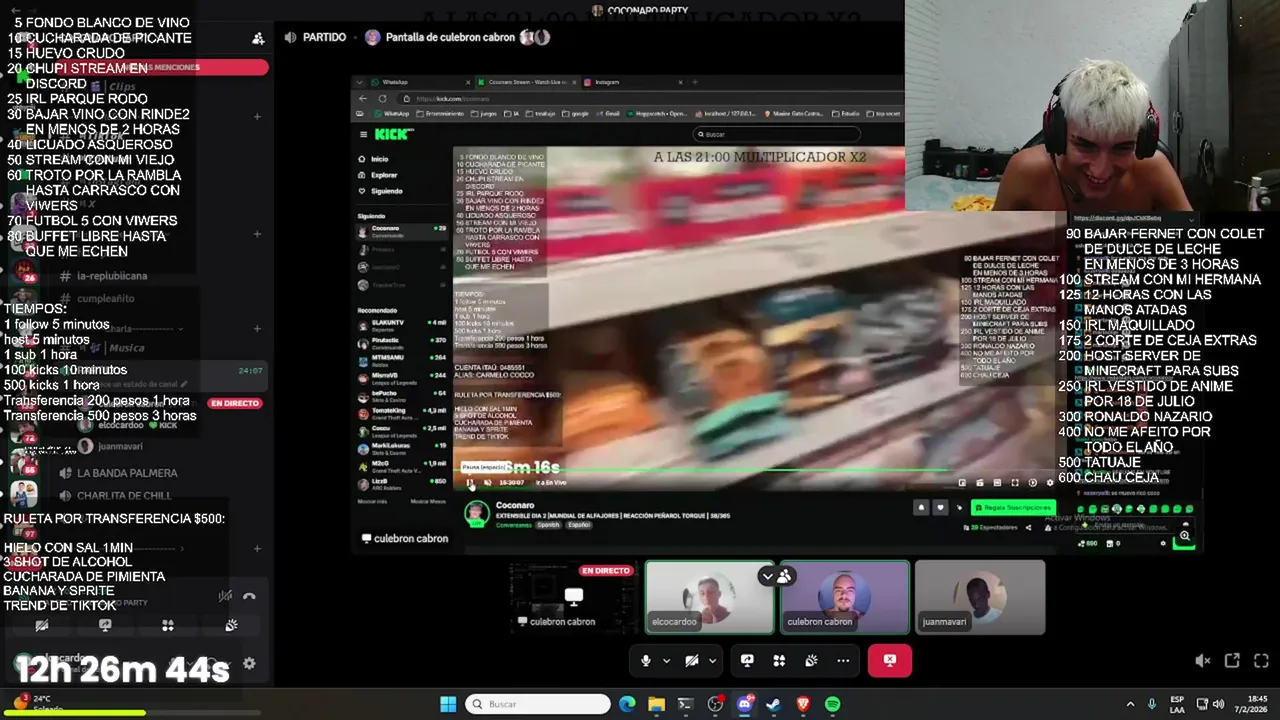Open Kick hamburger menu in shared screen
The image size is (1280, 720).
[x=363, y=134]
